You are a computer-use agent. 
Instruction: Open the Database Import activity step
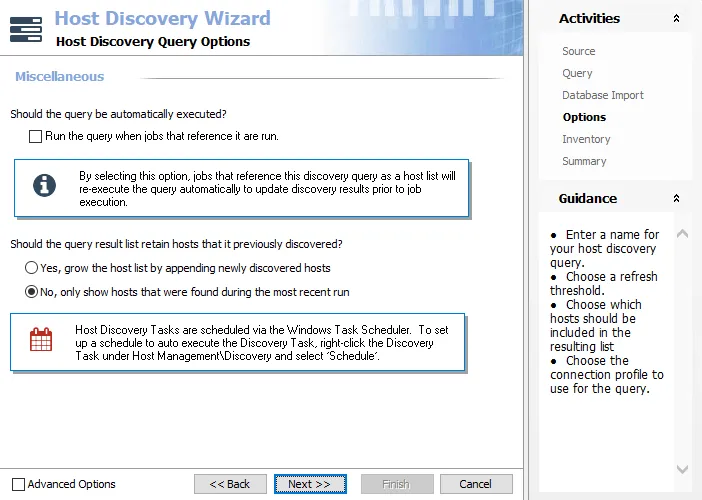coord(603,95)
